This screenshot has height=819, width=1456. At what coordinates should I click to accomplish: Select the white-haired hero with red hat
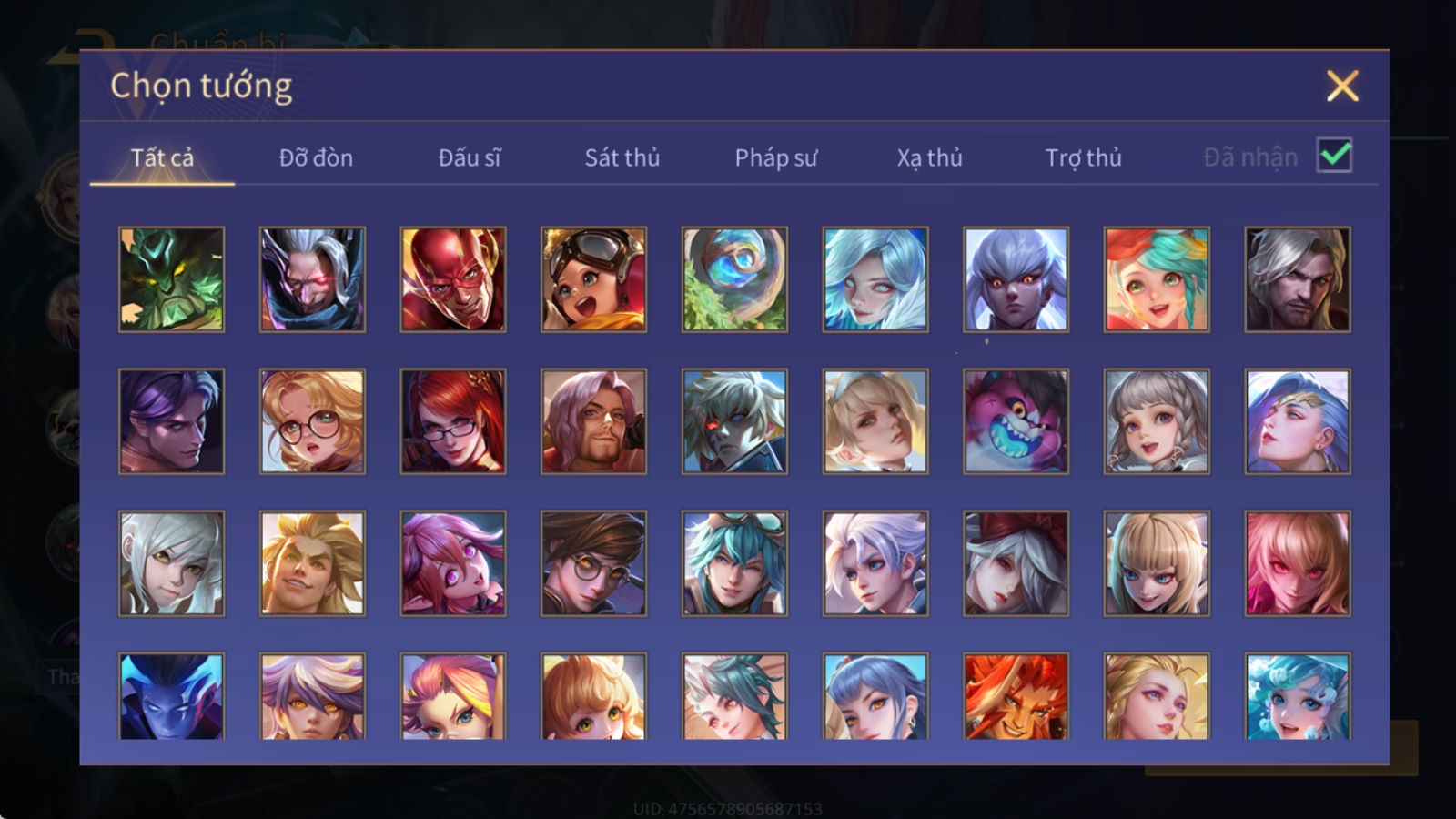tap(1016, 563)
